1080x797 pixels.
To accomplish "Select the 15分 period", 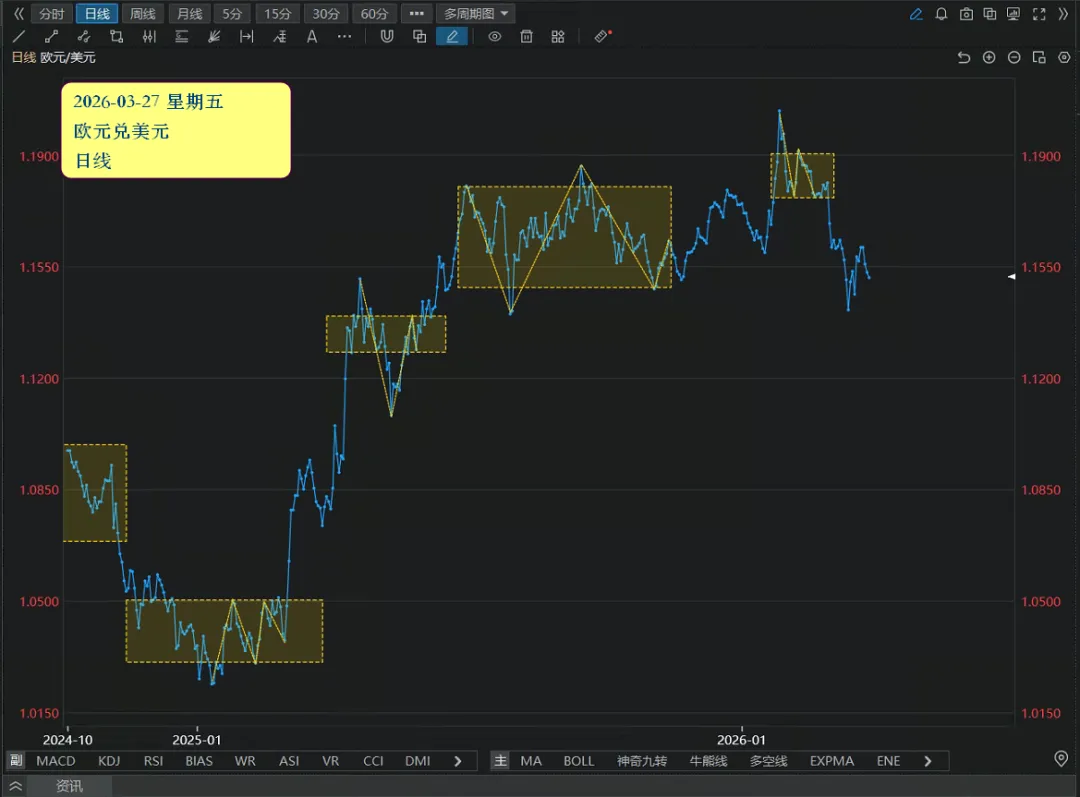I will coord(278,14).
